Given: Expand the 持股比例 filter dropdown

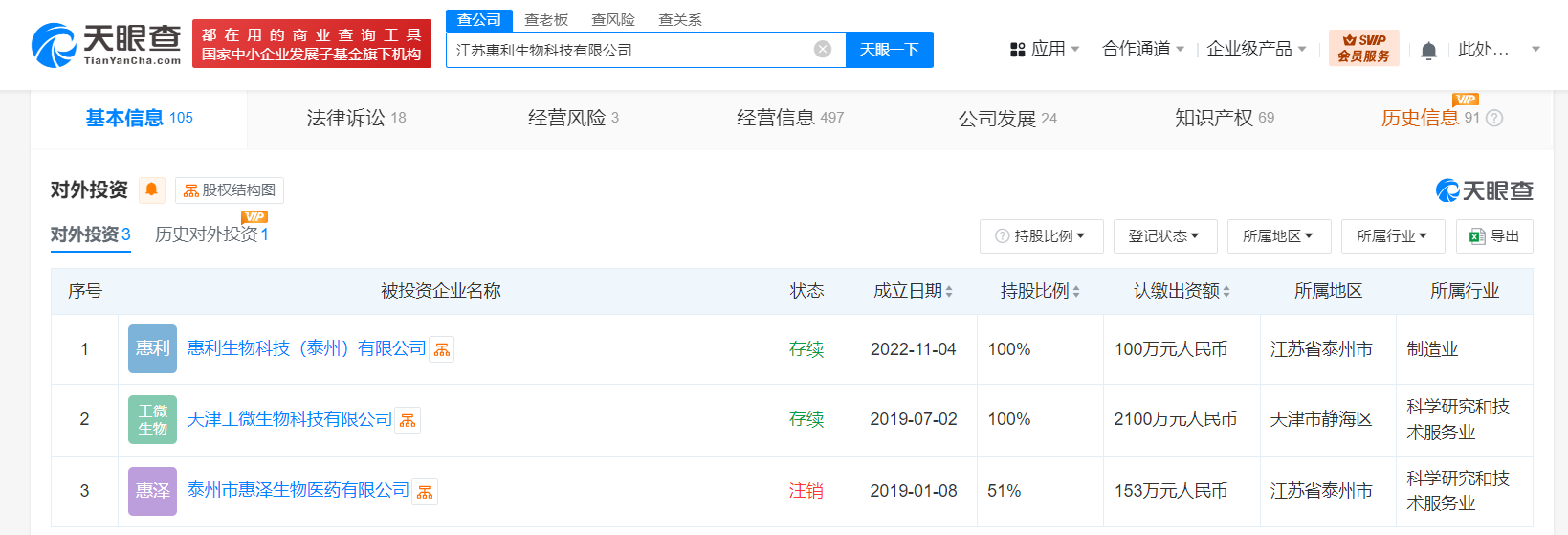Looking at the screenshot, I should tap(1041, 236).
